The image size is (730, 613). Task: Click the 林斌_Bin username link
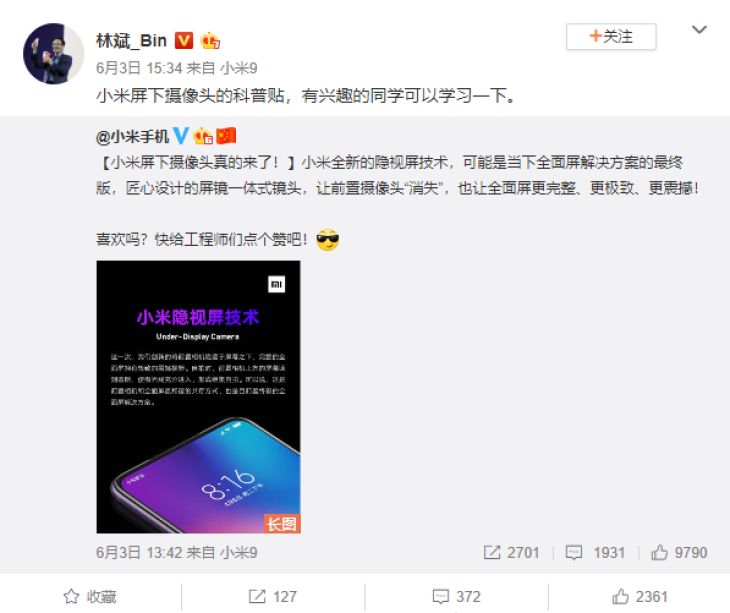(131, 41)
